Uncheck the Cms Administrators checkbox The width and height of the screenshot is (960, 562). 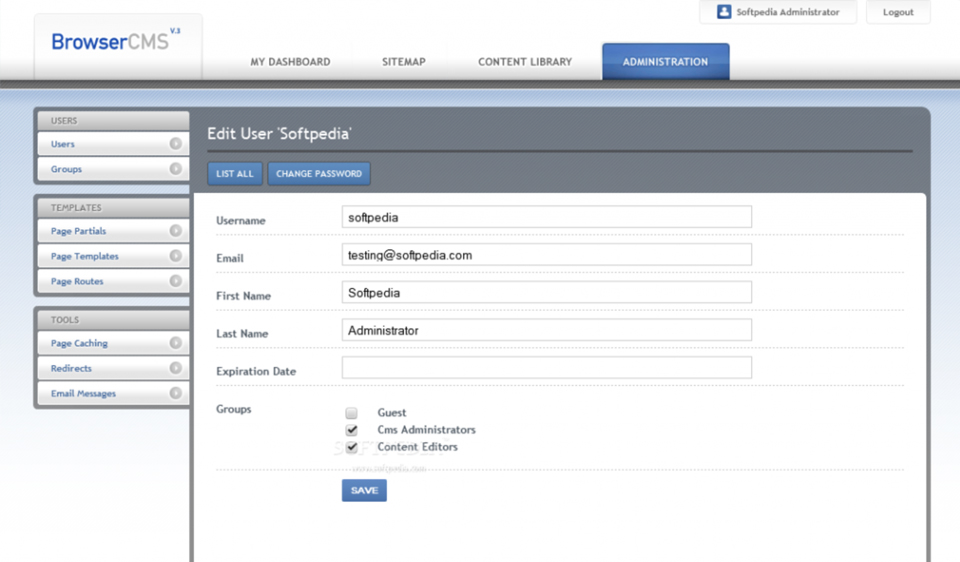point(351,430)
